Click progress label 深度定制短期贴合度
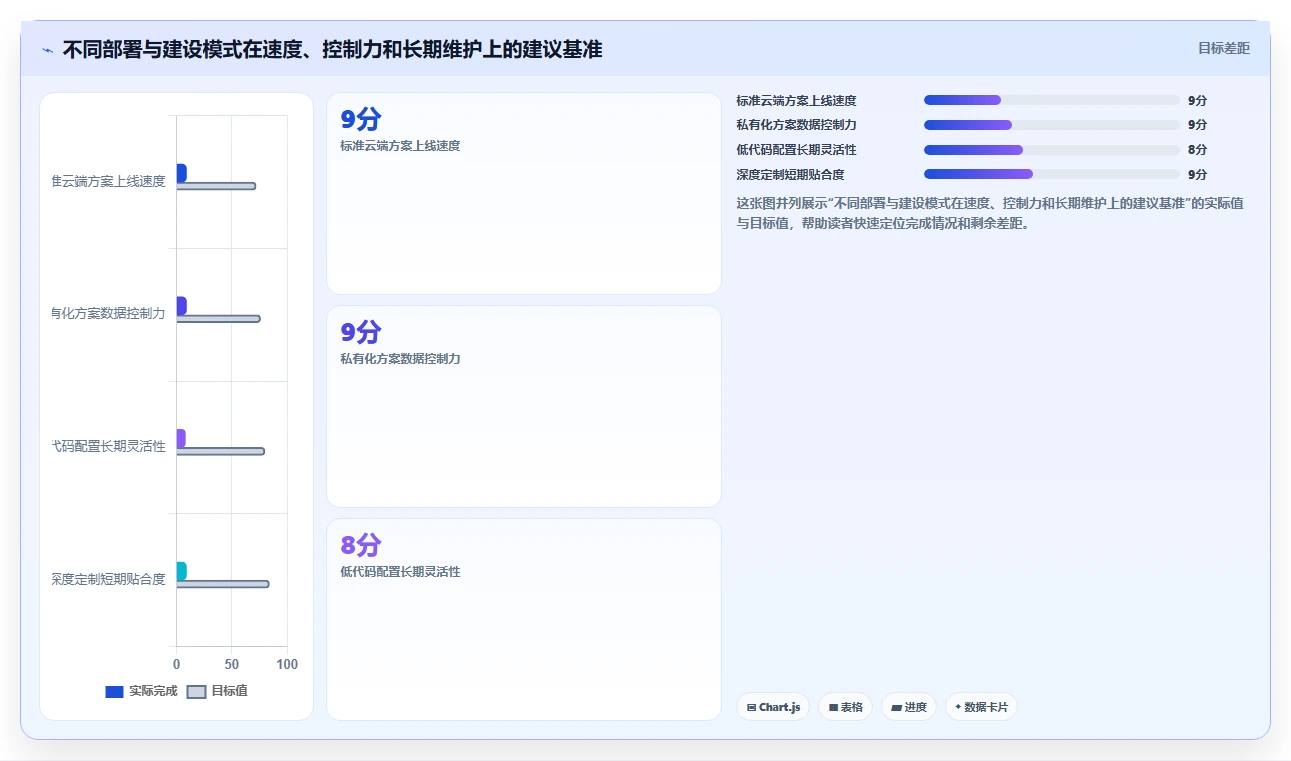1291x761 pixels. pyautogui.click(x=790, y=174)
